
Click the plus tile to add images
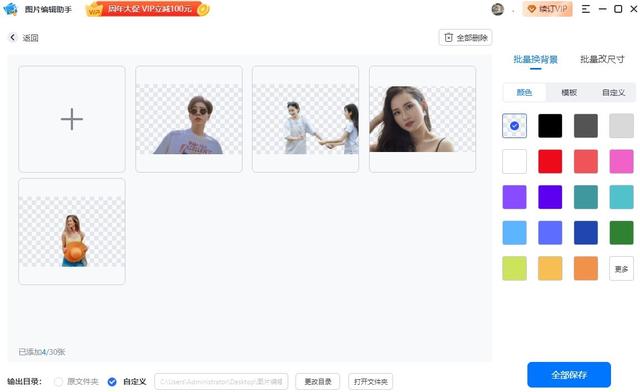pyautogui.click(x=72, y=119)
